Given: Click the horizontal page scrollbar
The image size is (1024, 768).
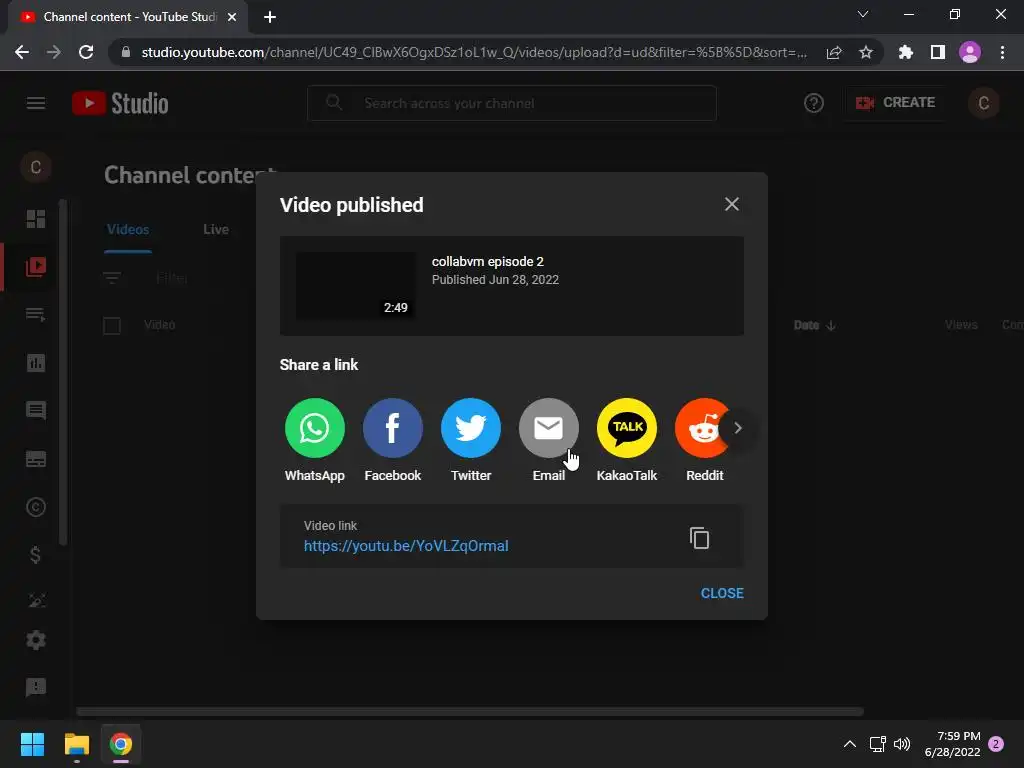Looking at the screenshot, I should point(470,711).
